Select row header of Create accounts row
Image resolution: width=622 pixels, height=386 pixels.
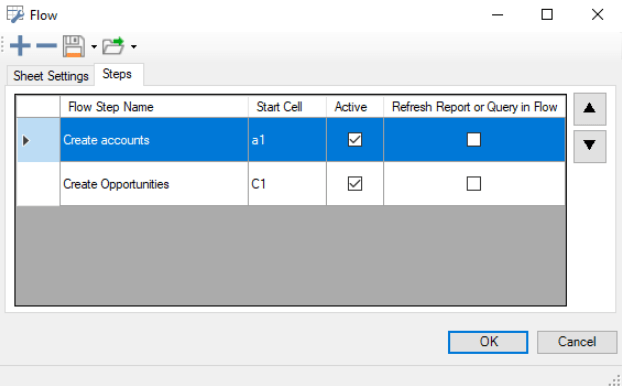pos(38,140)
